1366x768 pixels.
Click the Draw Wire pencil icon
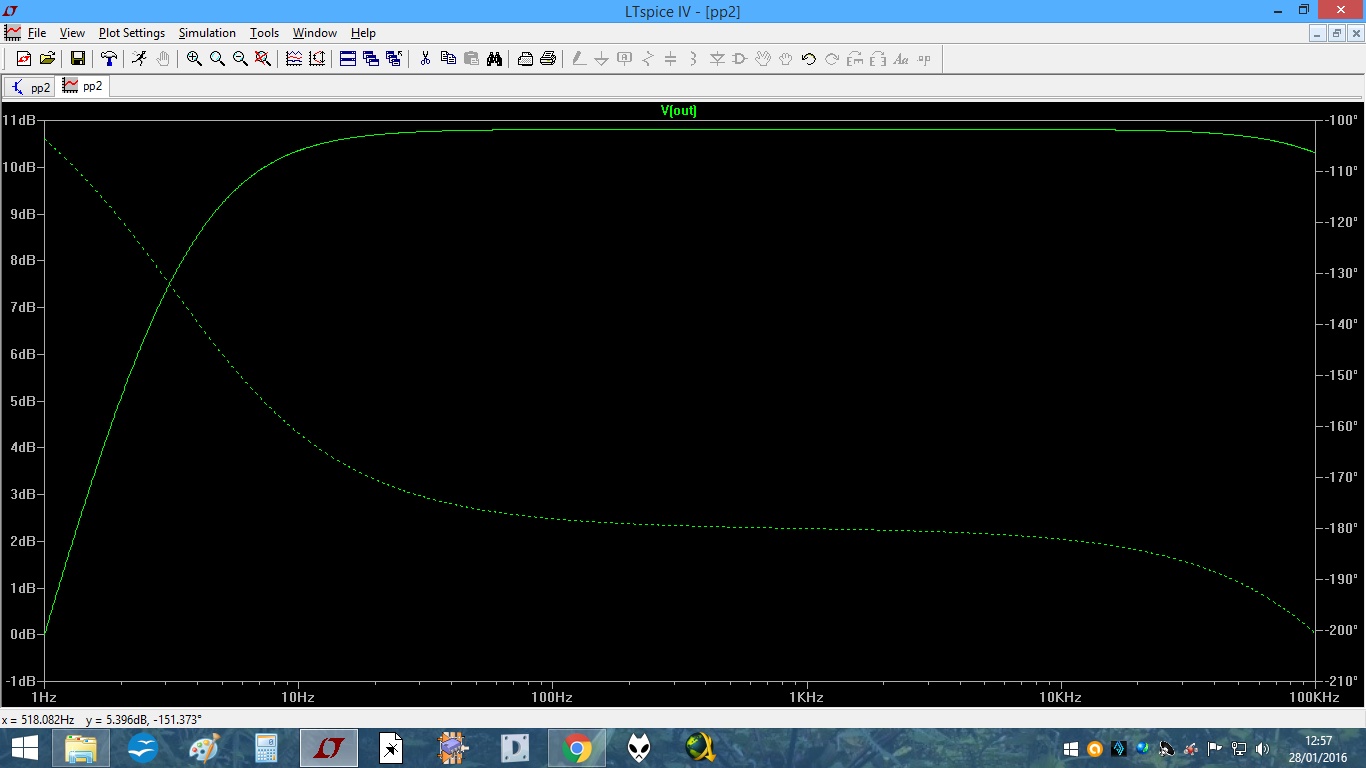point(579,59)
